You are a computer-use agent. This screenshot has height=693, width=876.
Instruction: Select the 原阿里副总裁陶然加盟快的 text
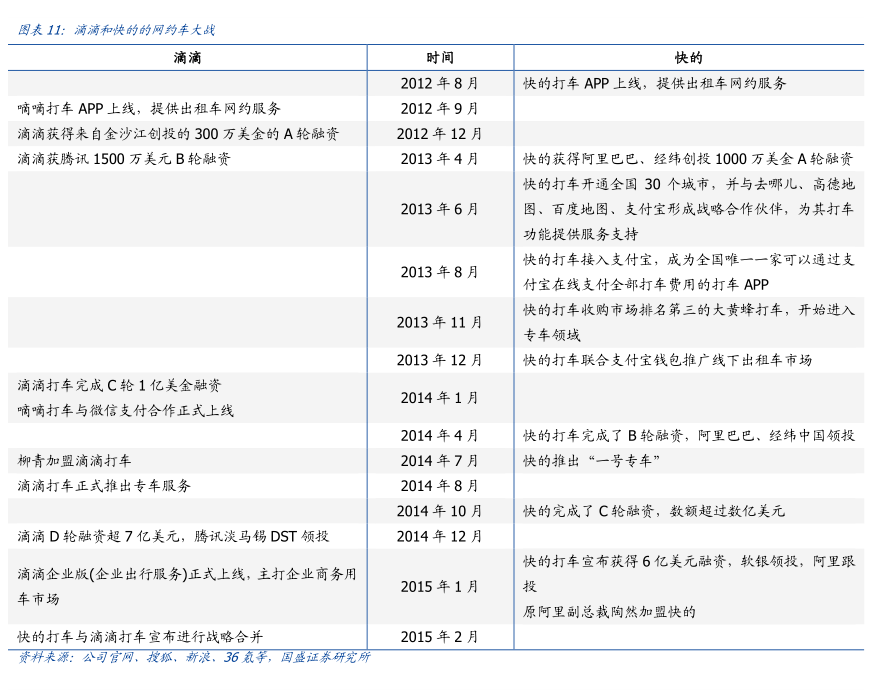pyautogui.click(x=609, y=611)
